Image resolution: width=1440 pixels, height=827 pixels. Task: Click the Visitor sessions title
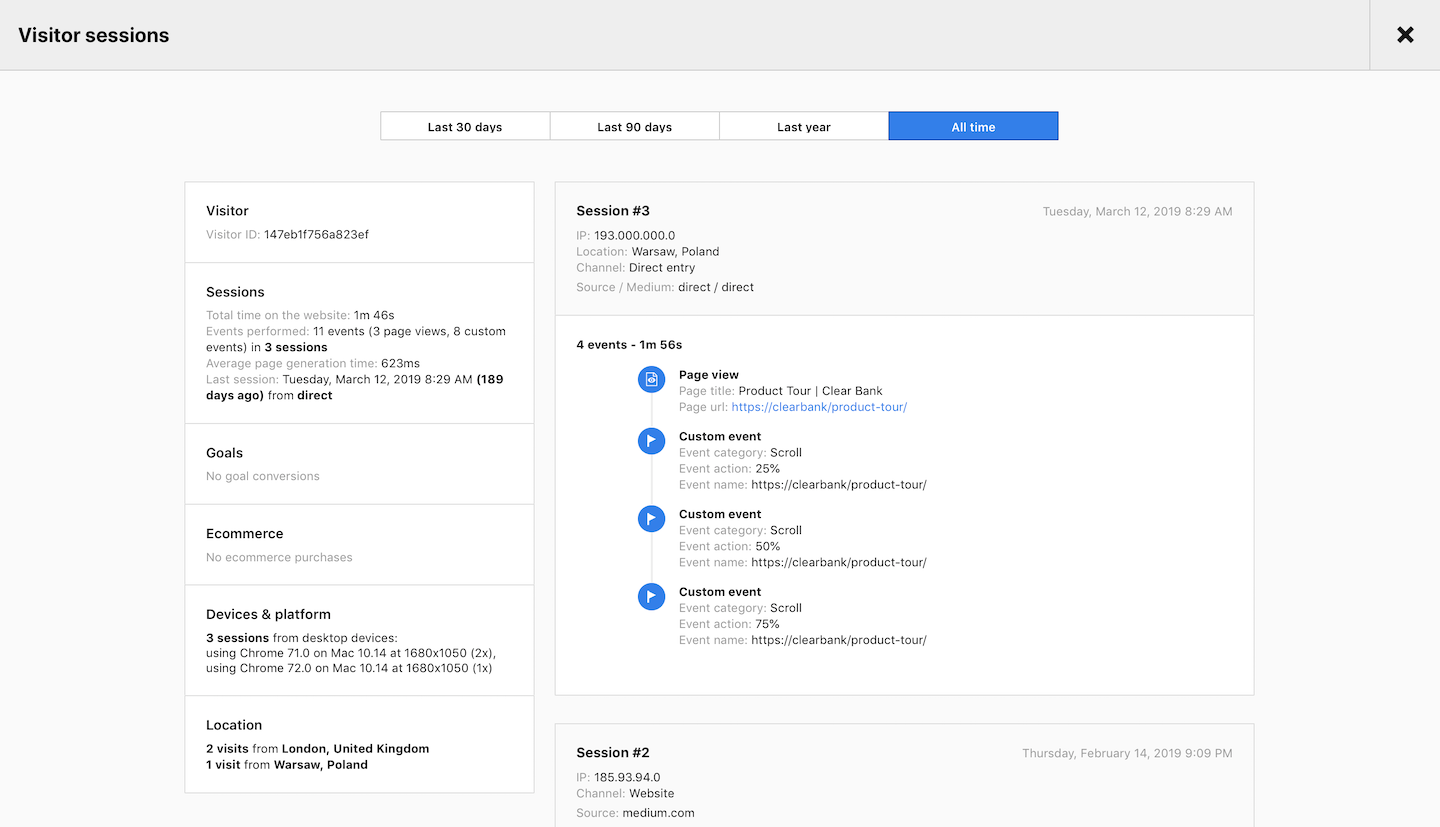coord(94,35)
